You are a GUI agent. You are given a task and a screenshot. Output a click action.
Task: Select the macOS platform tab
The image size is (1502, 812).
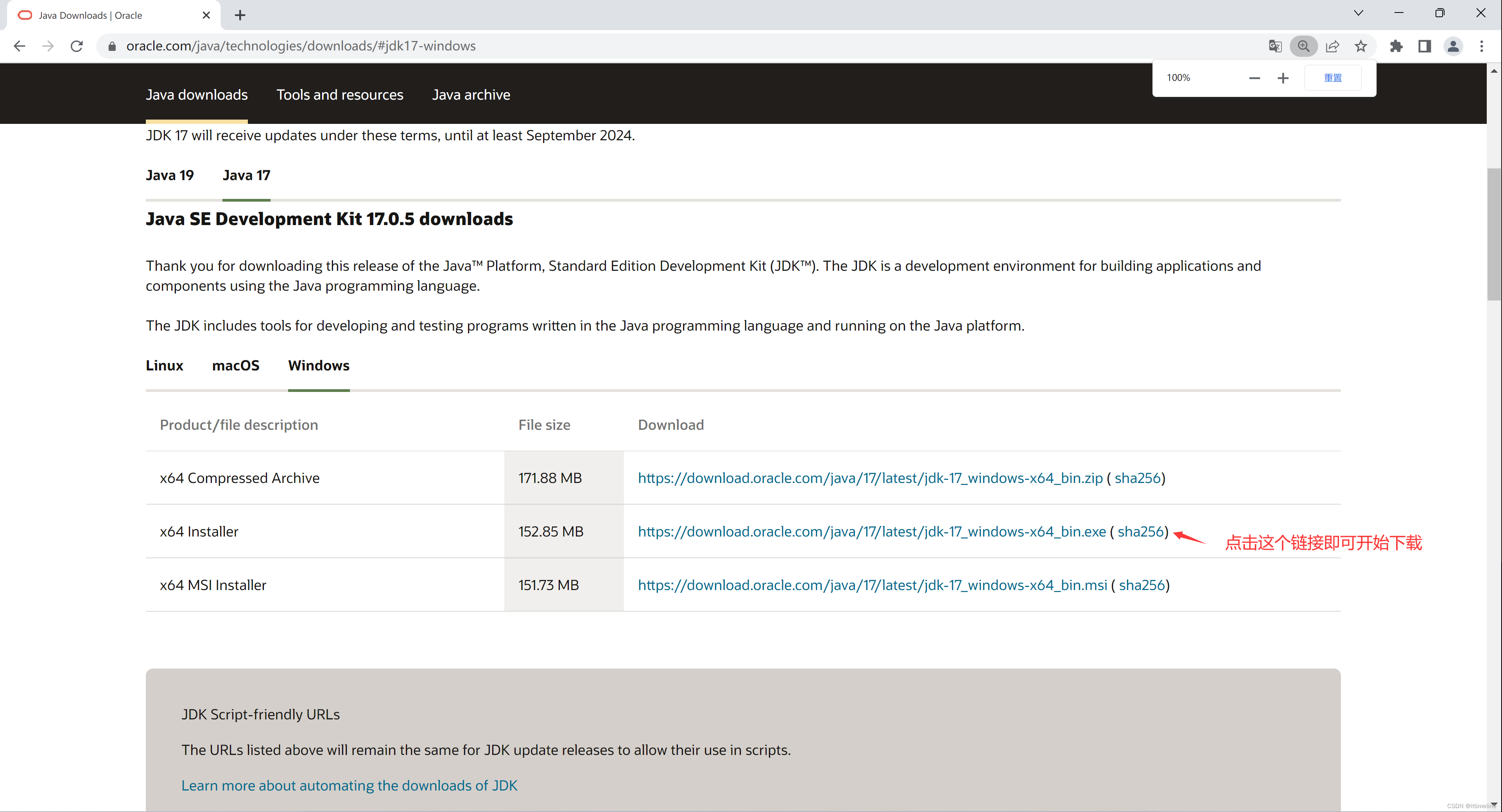pos(236,365)
